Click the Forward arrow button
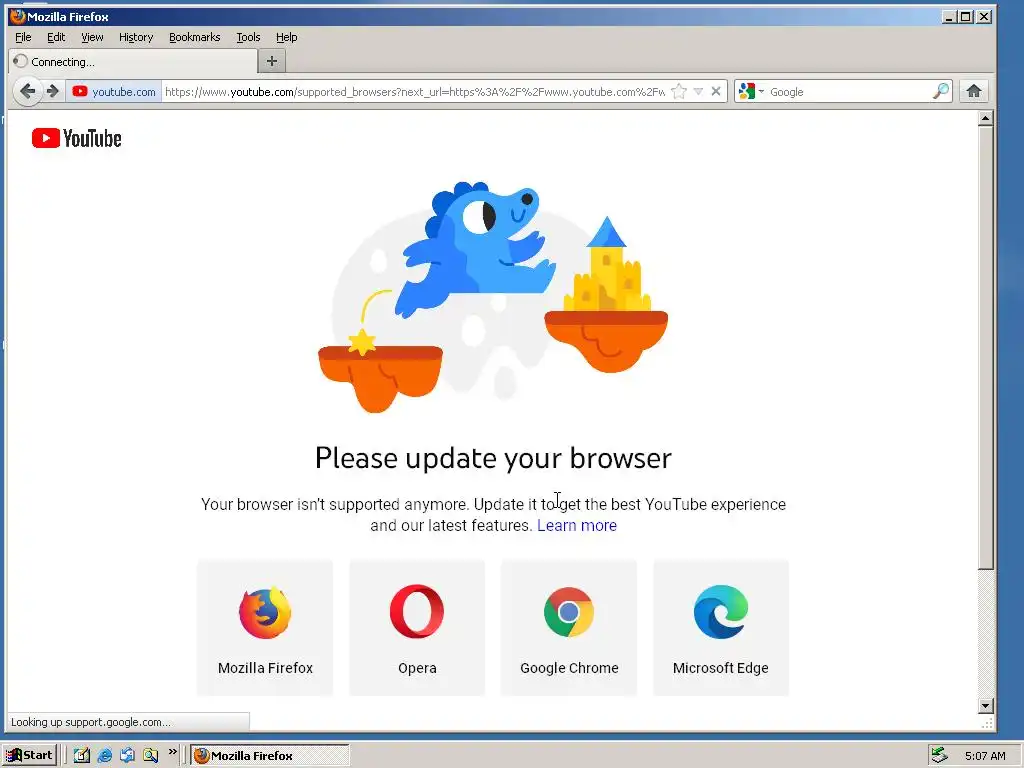The width and height of the screenshot is (1024, 768). click(52, 91)
